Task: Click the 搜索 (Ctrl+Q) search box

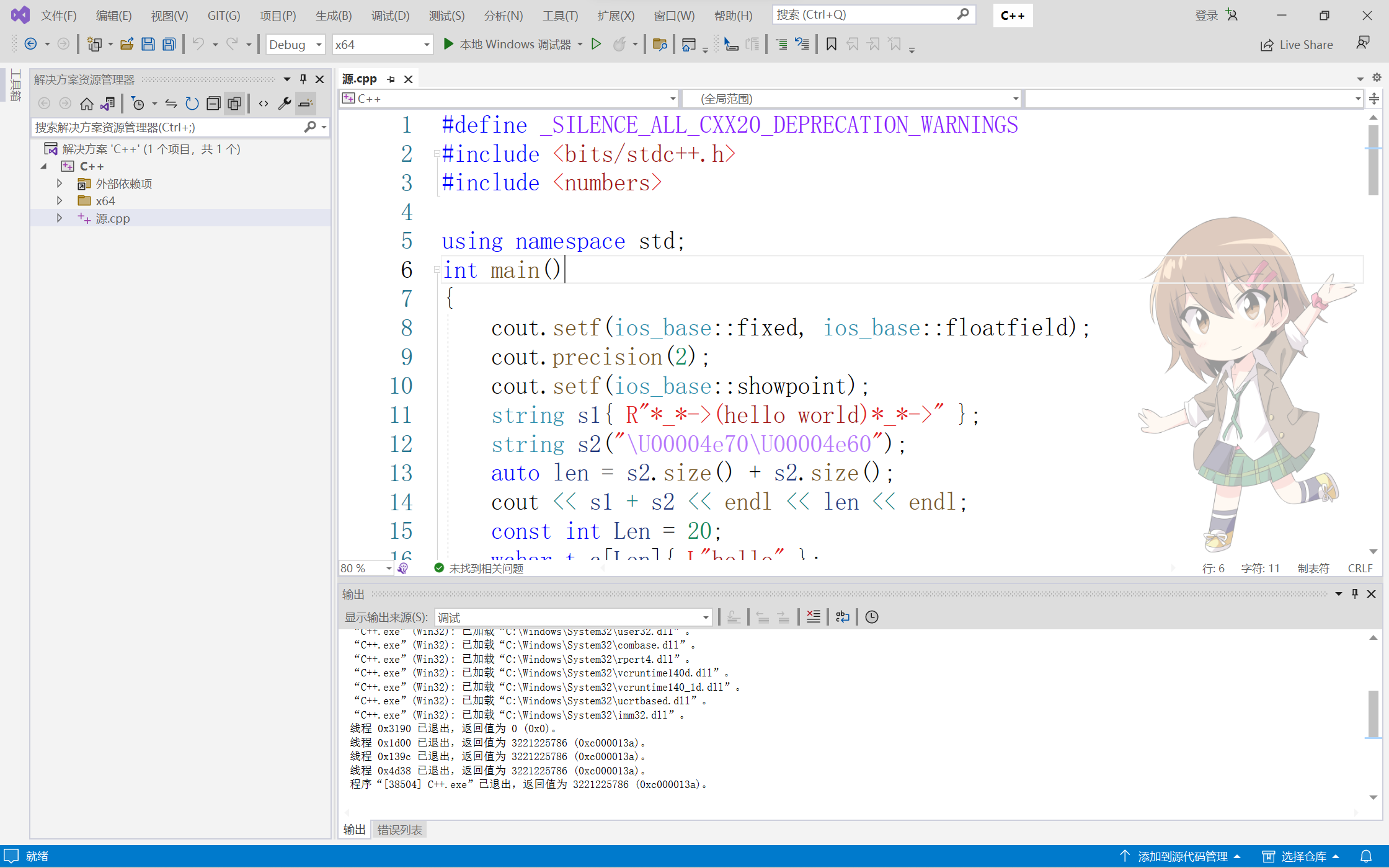Action: (x=873, y=15)
